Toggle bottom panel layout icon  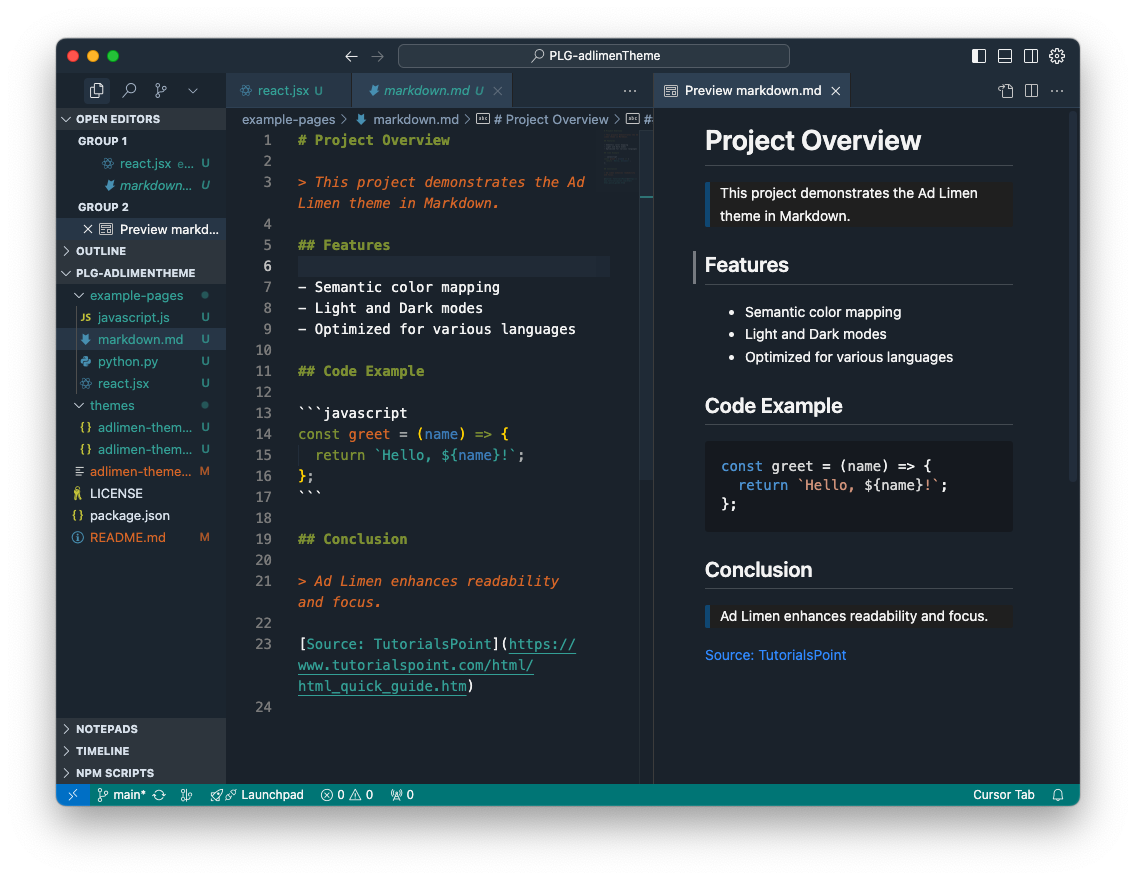coord(1005,56)
